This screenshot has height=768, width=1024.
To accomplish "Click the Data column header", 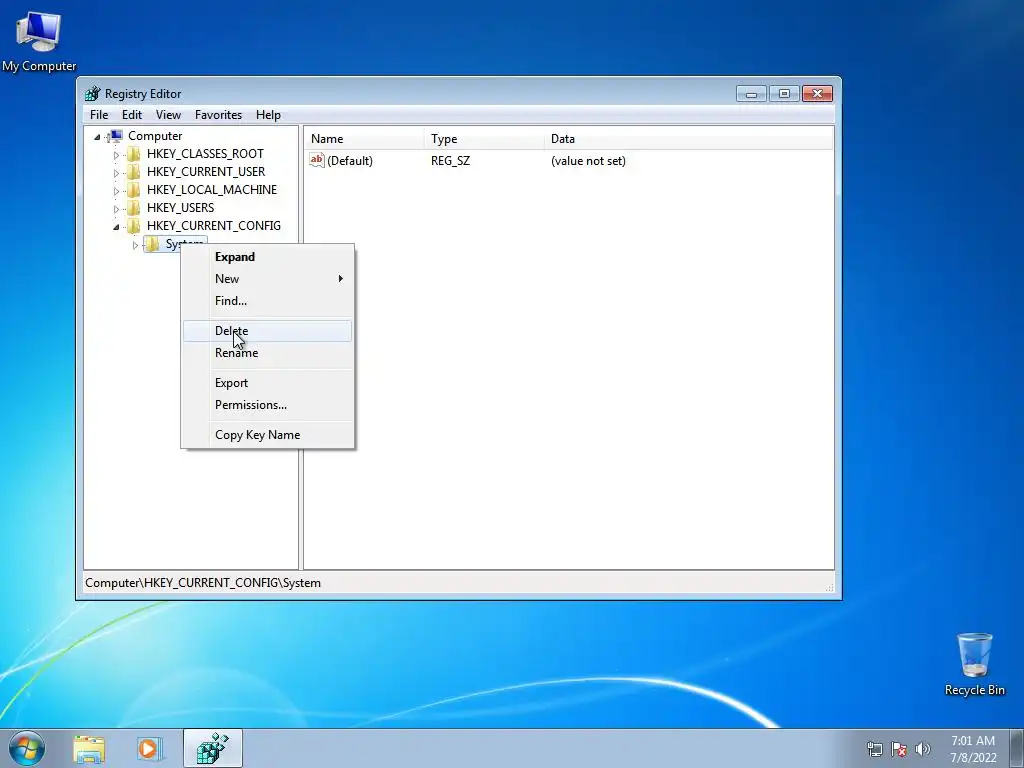I will pyautogui.click(x=689, y=139).
